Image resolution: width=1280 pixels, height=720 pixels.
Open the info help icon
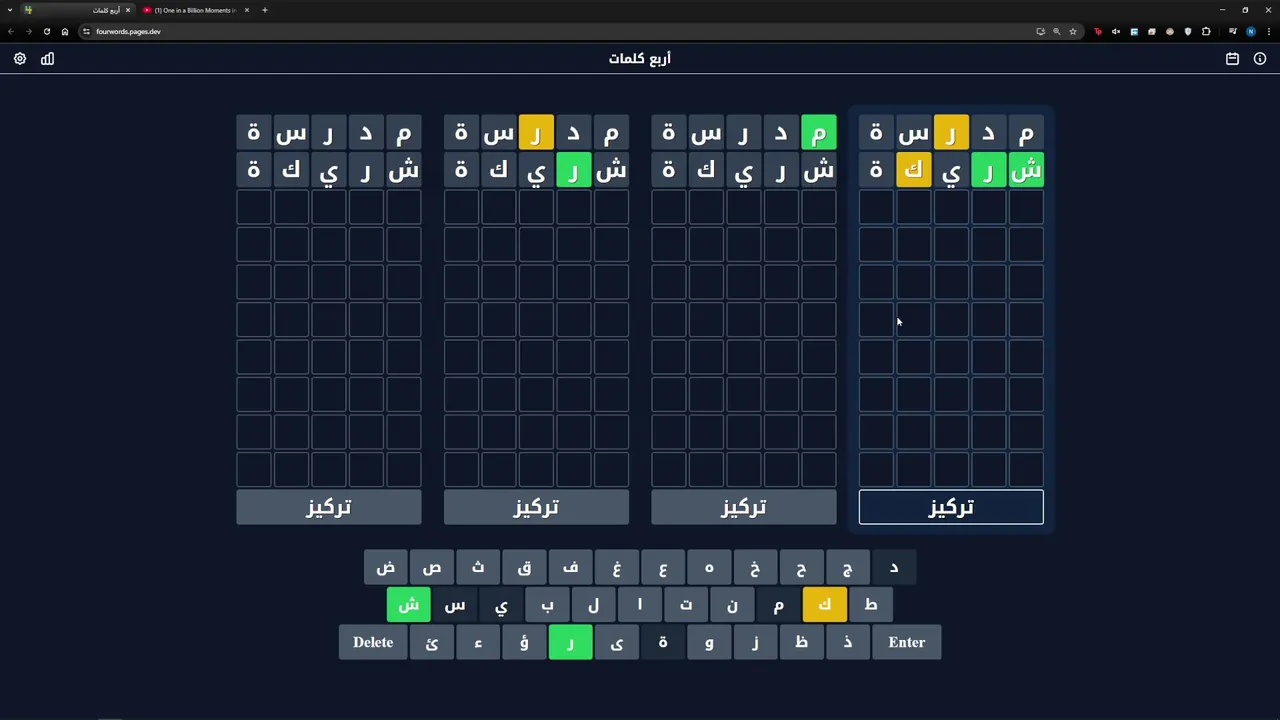pos(1260,59)
